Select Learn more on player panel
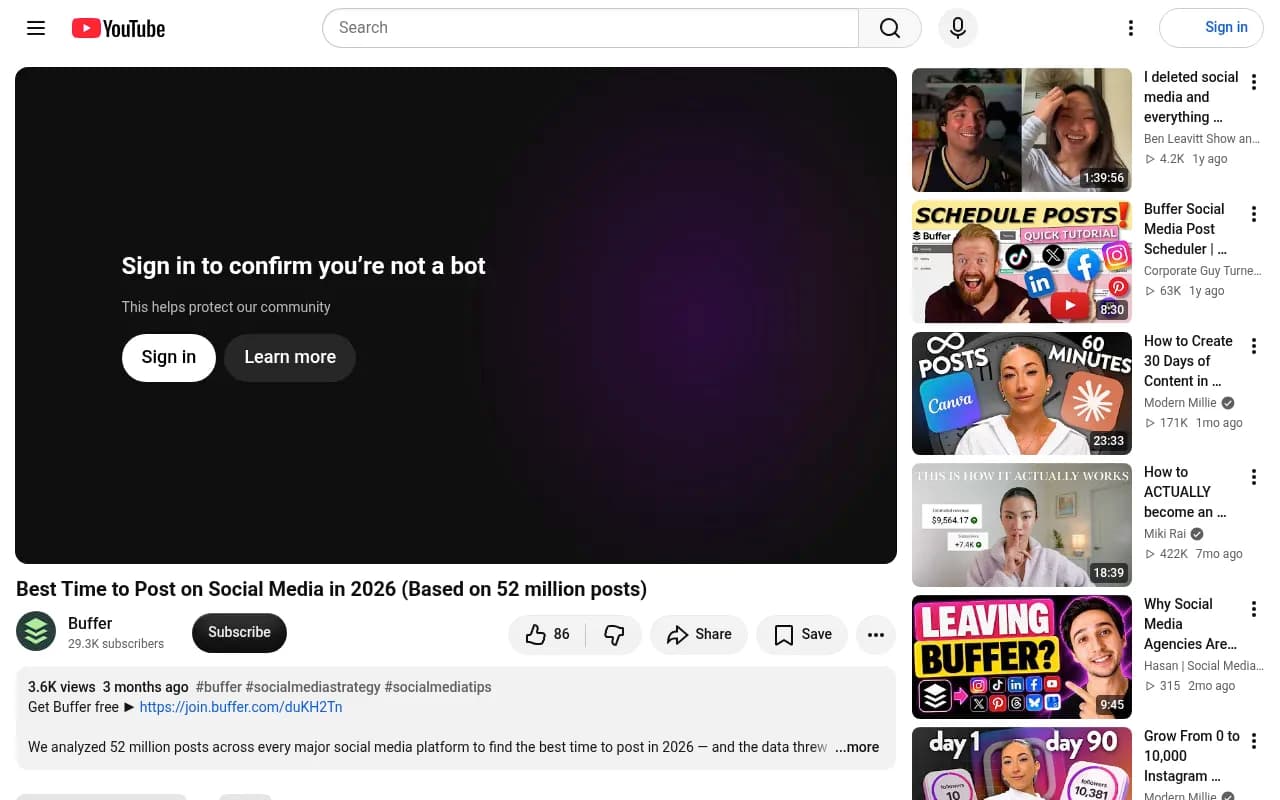 290,357
